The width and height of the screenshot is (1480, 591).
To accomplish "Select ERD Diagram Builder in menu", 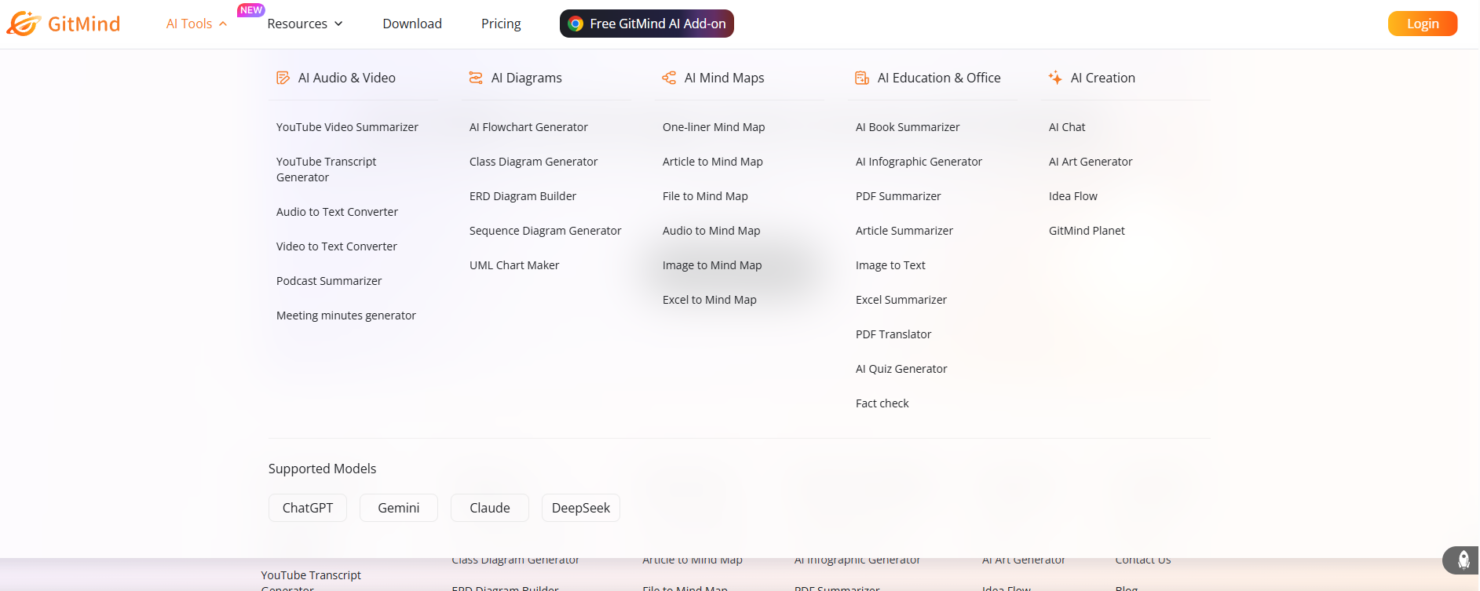I will pyautogui.click(x=523, y=196).
